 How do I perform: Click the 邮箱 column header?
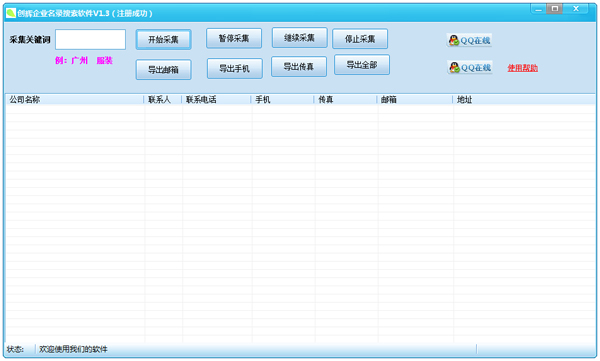click(x=415, y=100)
